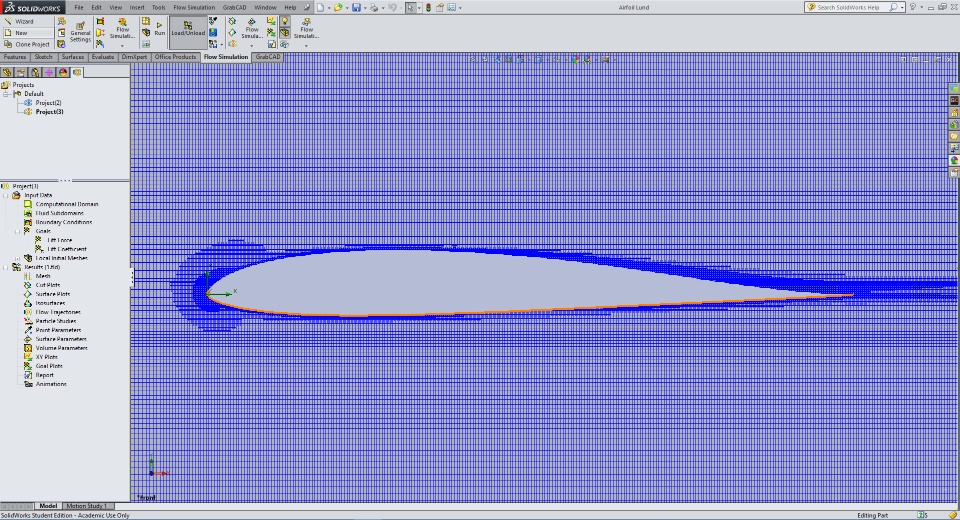Switch to the Office Products tab
Viewport: 960px width, 520px height.
tap(175, 56)
